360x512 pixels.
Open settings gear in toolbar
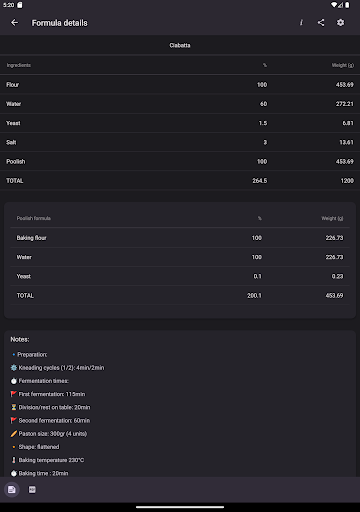coord(340,23)
